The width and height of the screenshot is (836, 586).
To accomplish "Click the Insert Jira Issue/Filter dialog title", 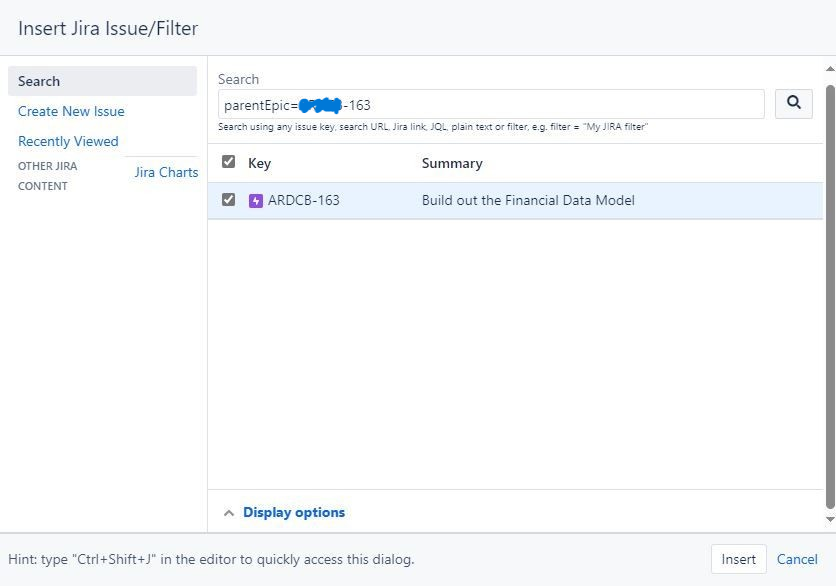I will tap(110, 29).
